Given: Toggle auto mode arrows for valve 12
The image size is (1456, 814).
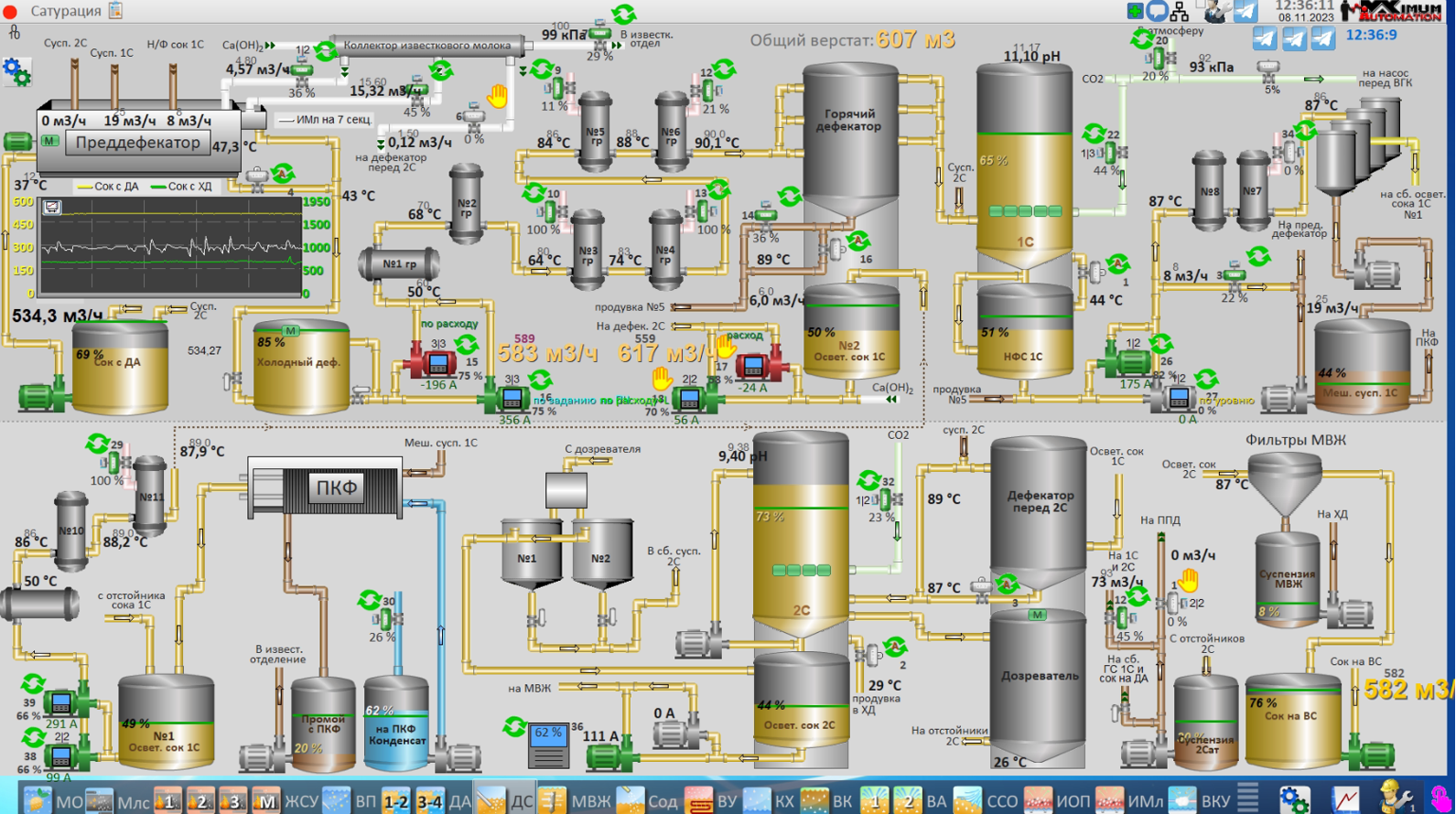Looking at the screenshot, I should coord(725,70).
